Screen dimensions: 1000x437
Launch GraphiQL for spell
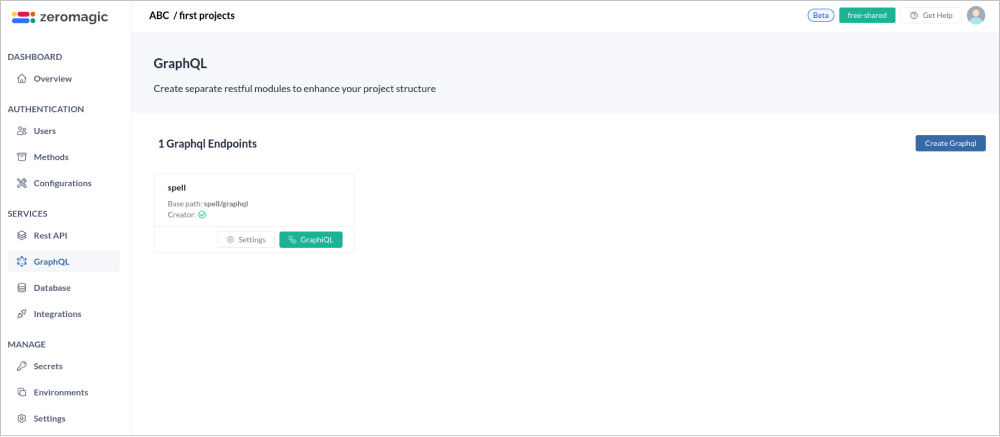coord(311,240)
